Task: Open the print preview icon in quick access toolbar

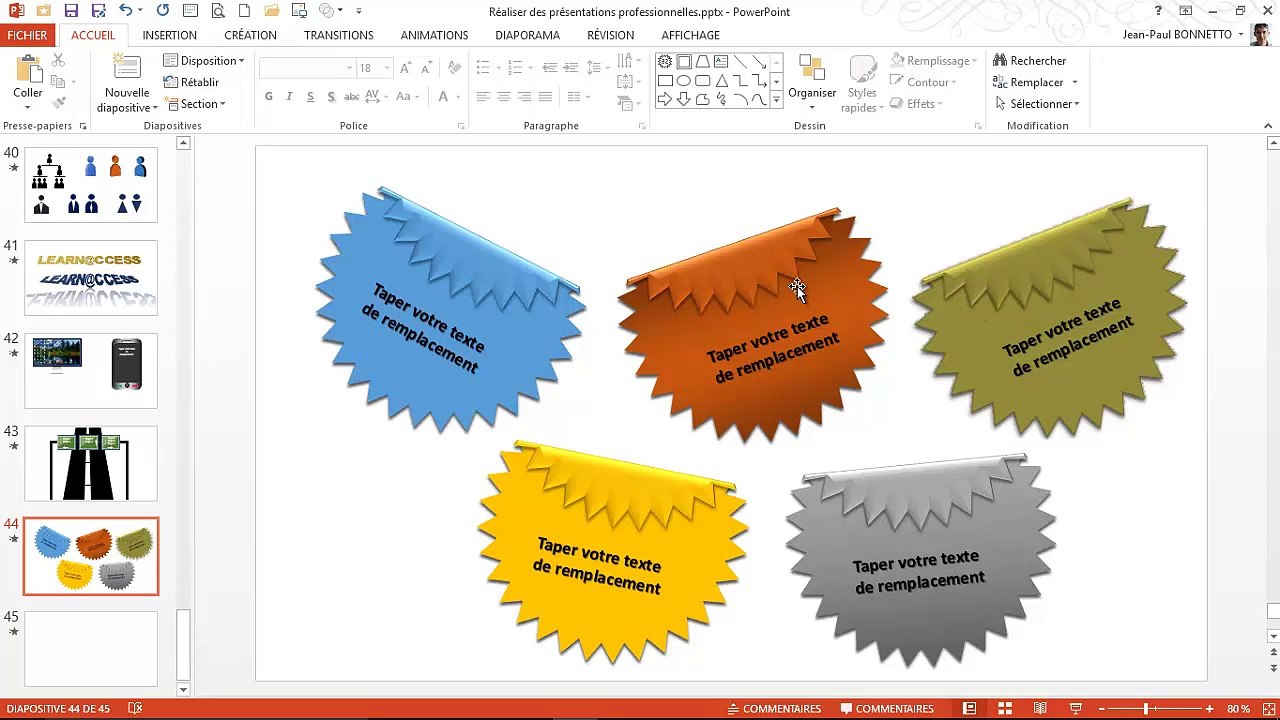Action: pyautogui.click(x=217, y=11)
